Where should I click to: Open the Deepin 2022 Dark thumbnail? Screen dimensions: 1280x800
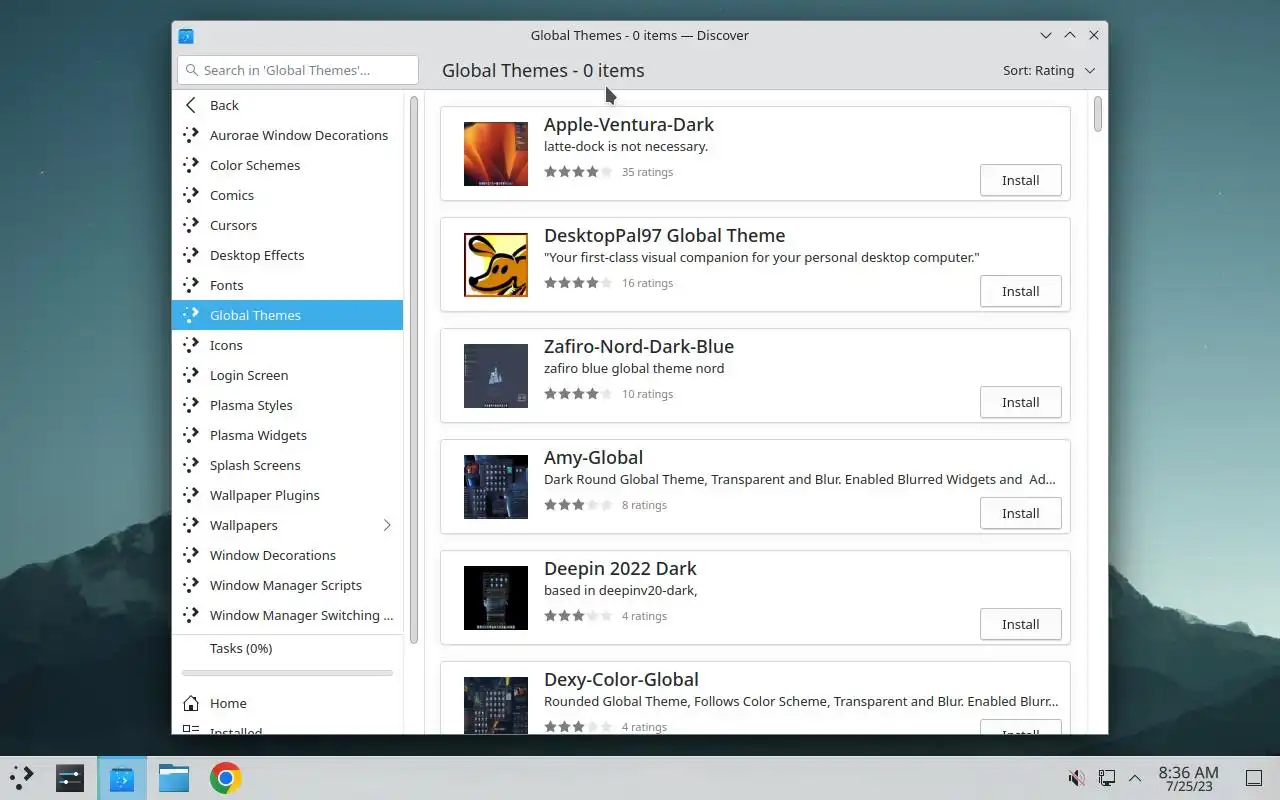click(496, 598)
